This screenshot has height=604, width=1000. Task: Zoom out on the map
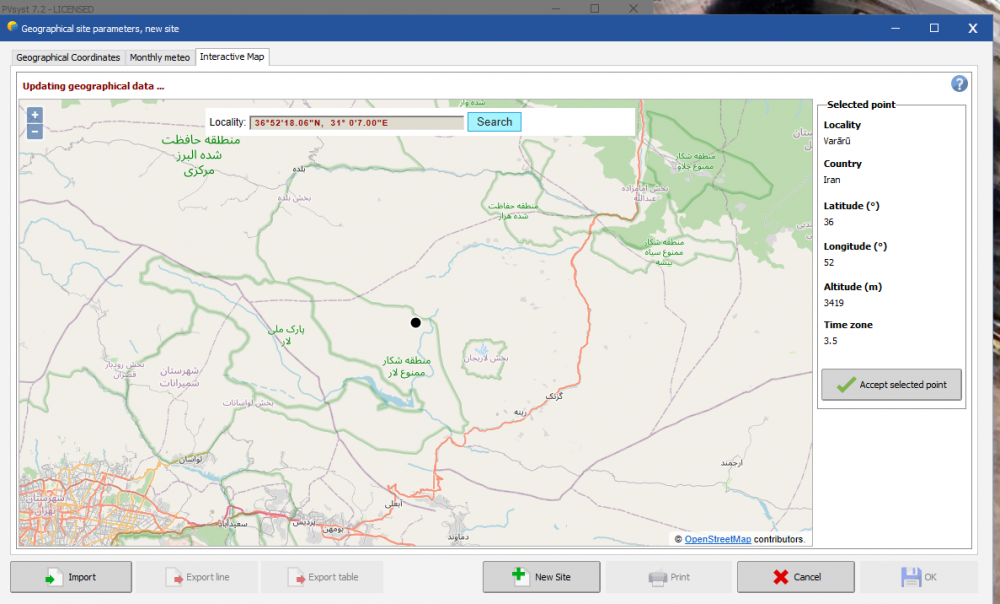tap(35, 131)
